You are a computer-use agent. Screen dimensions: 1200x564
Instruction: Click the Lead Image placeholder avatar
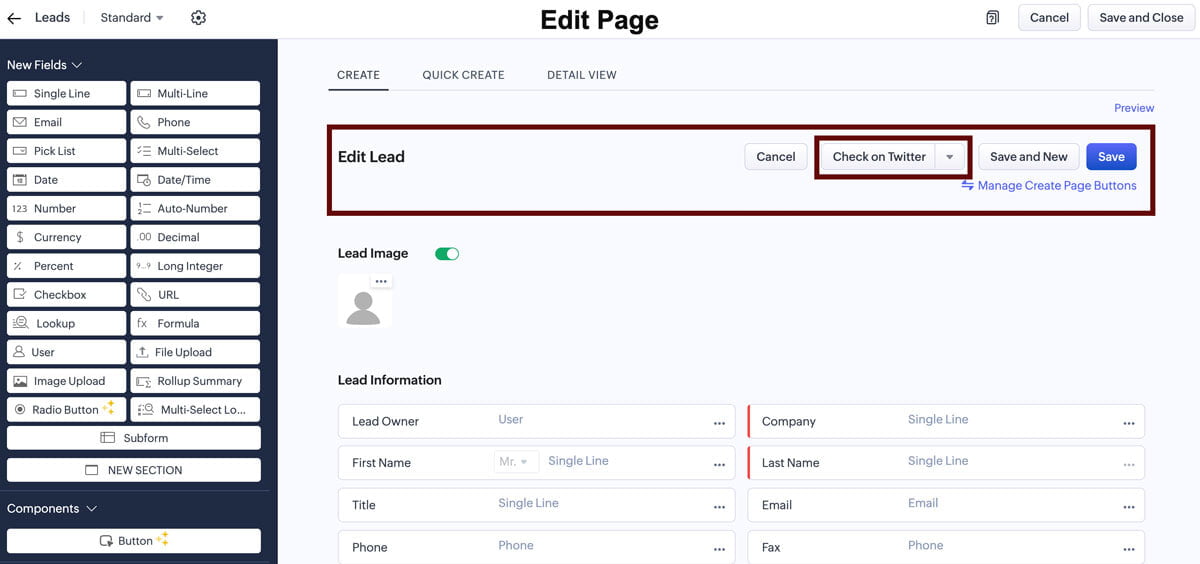364,301
